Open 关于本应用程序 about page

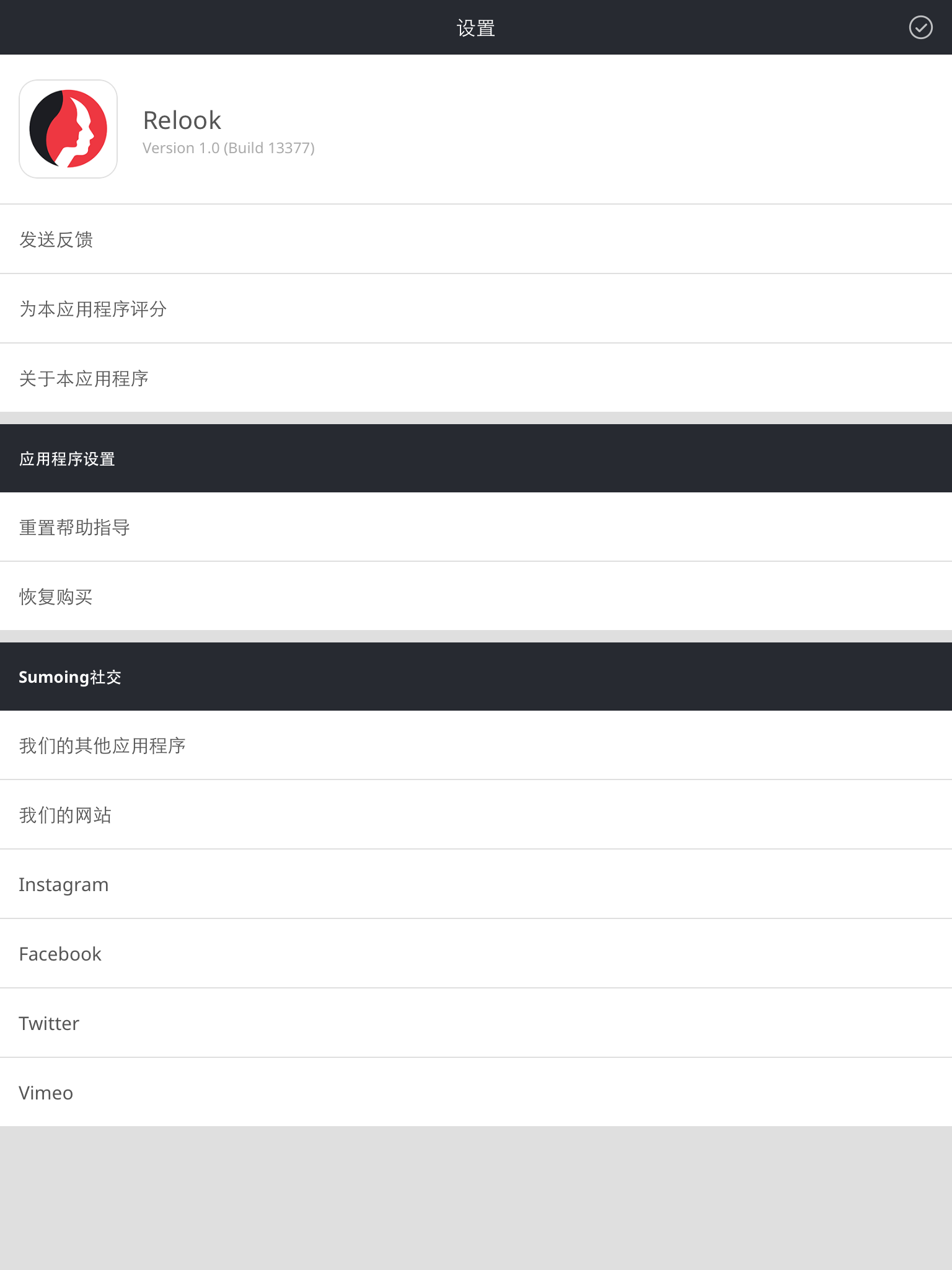coord(476,378)
